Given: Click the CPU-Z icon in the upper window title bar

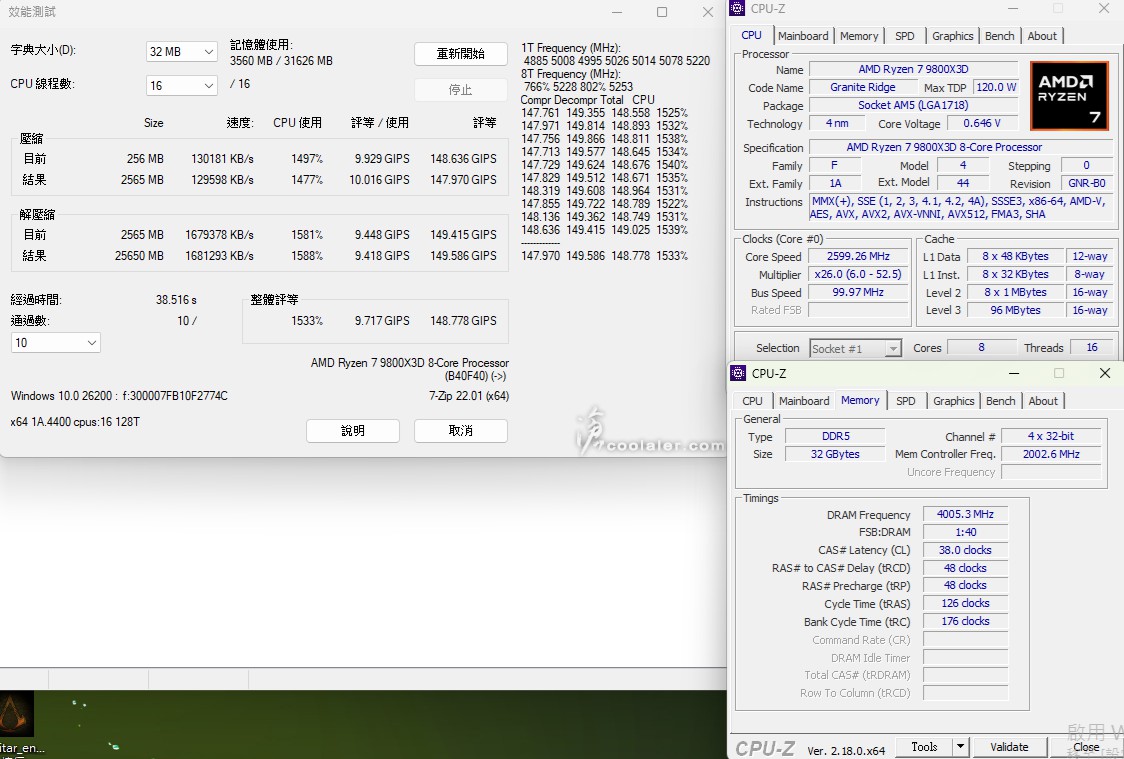Looking at the screenshot, I should click(738, 9).
